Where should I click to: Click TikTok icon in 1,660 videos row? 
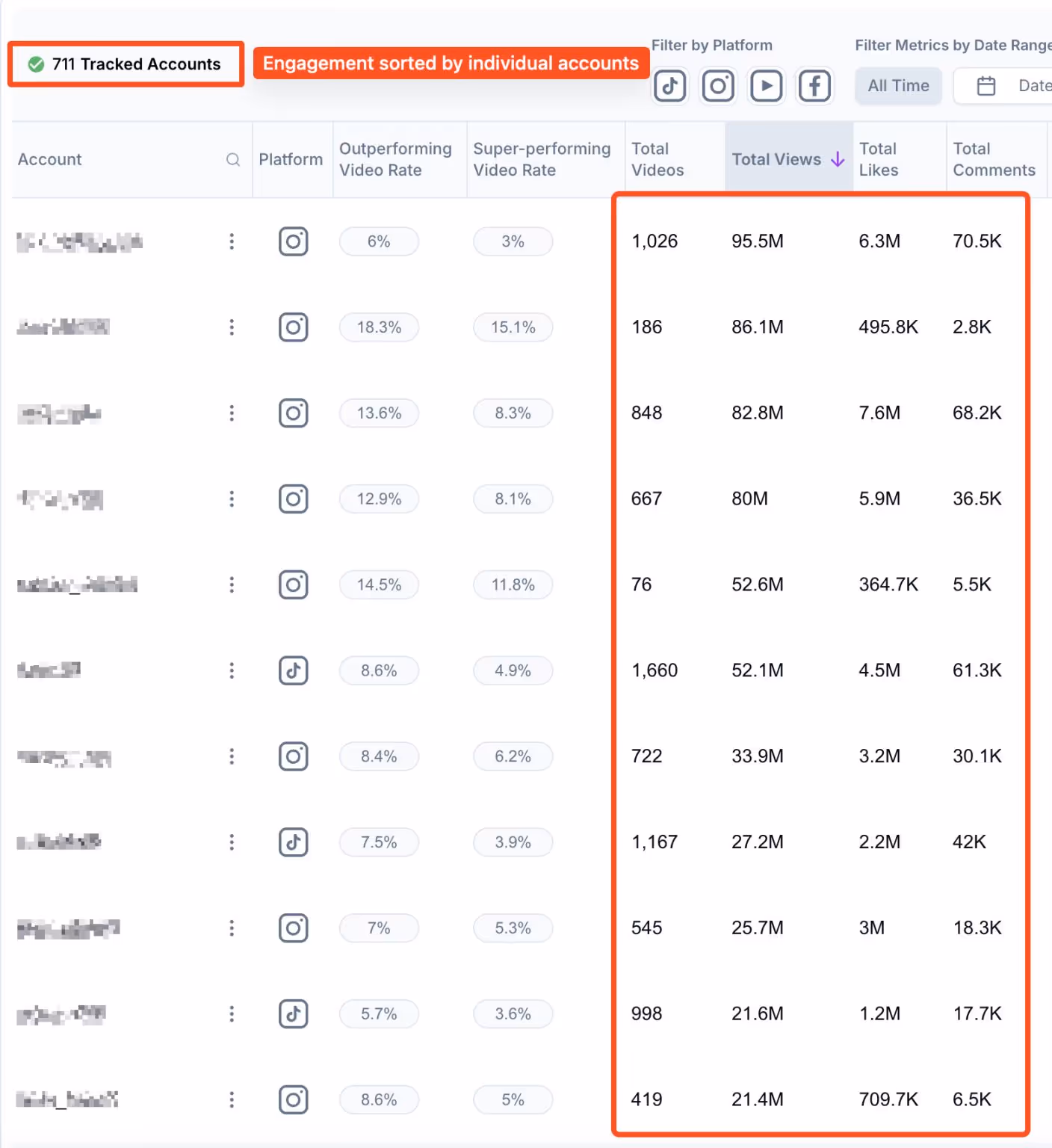click(294, 670)
